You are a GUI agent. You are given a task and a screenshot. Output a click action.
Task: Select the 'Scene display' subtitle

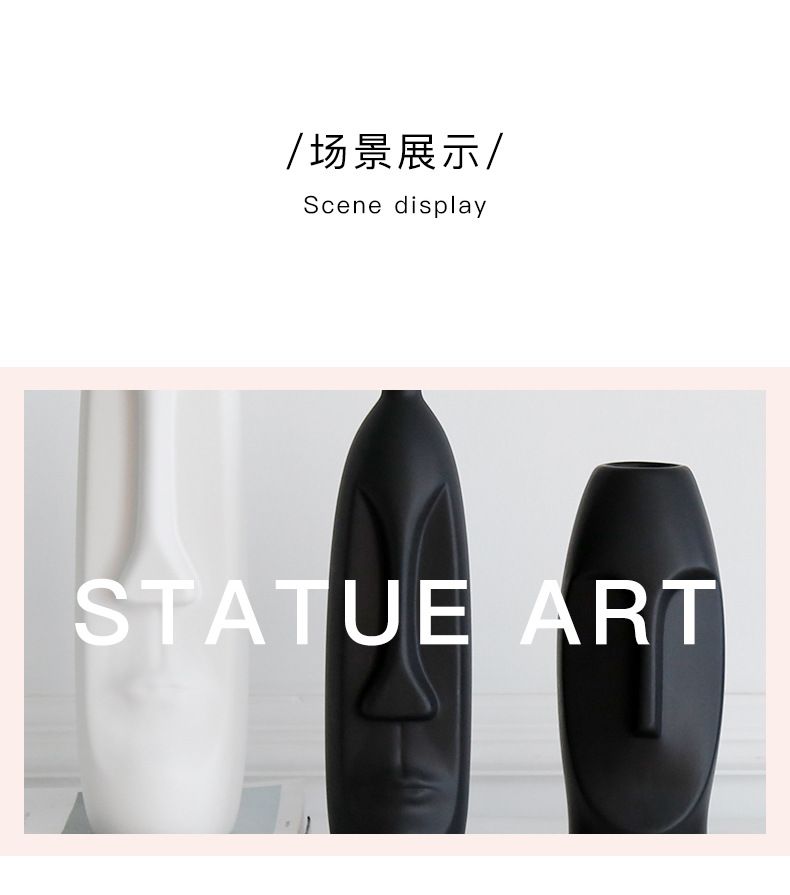(x=395, y=205)
